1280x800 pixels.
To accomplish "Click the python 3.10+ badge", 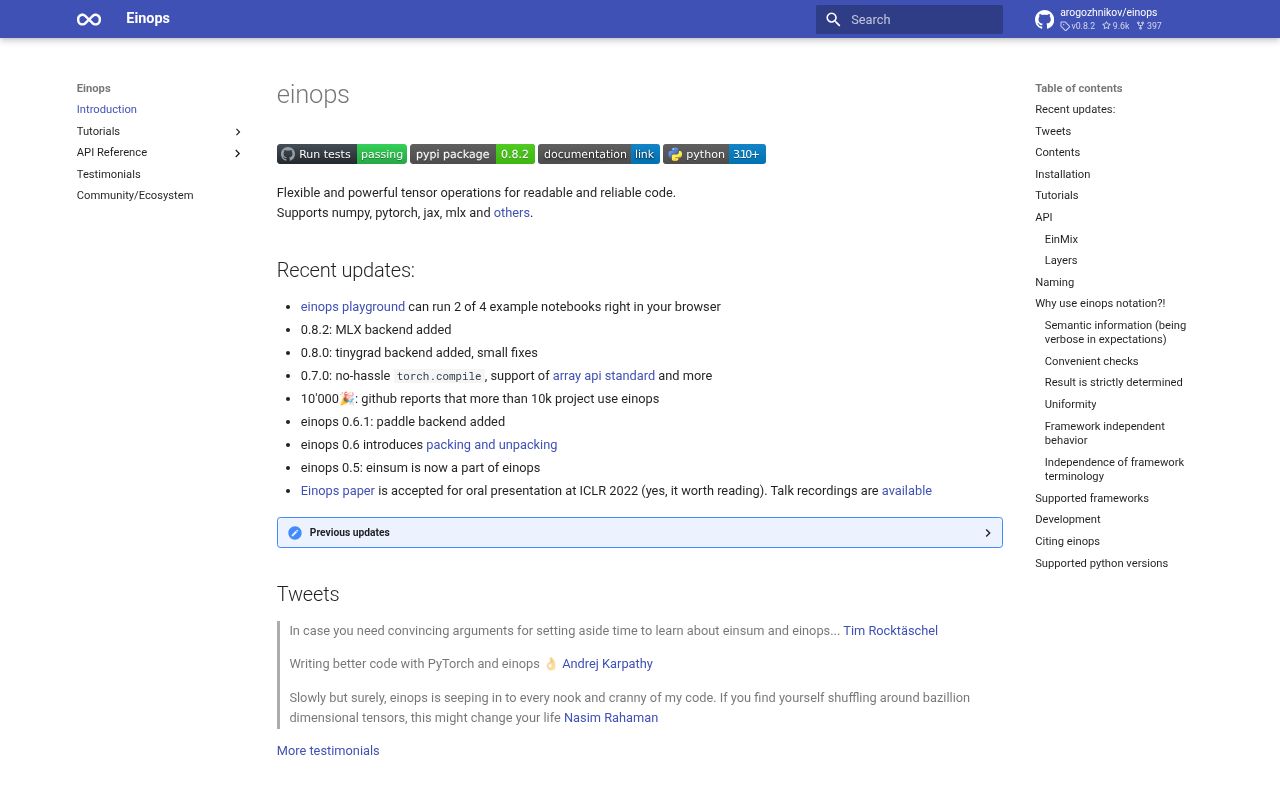I will tap(714, 154).
